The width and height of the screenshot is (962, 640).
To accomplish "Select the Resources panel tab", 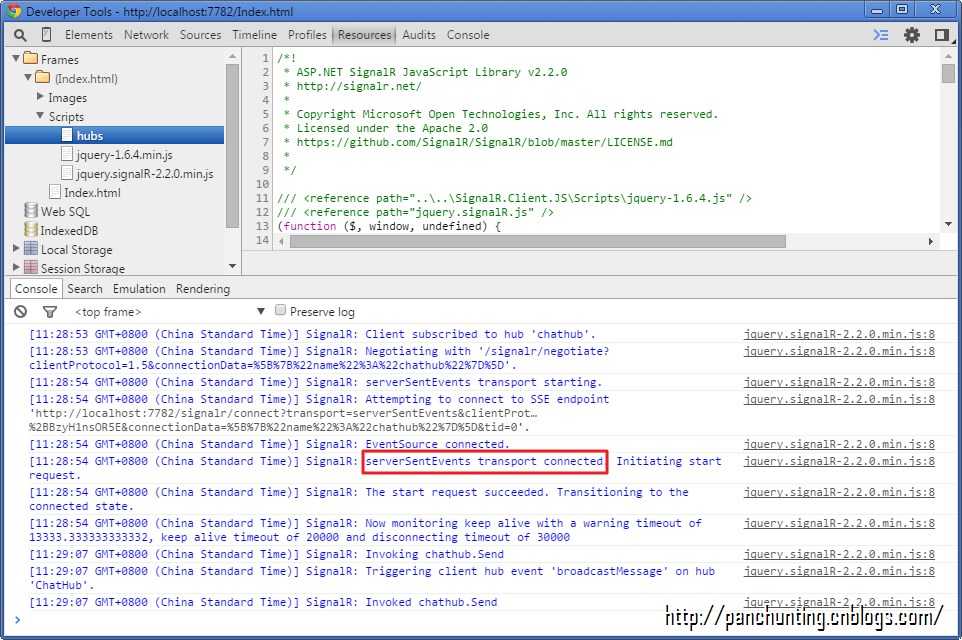I will (364, 35).
